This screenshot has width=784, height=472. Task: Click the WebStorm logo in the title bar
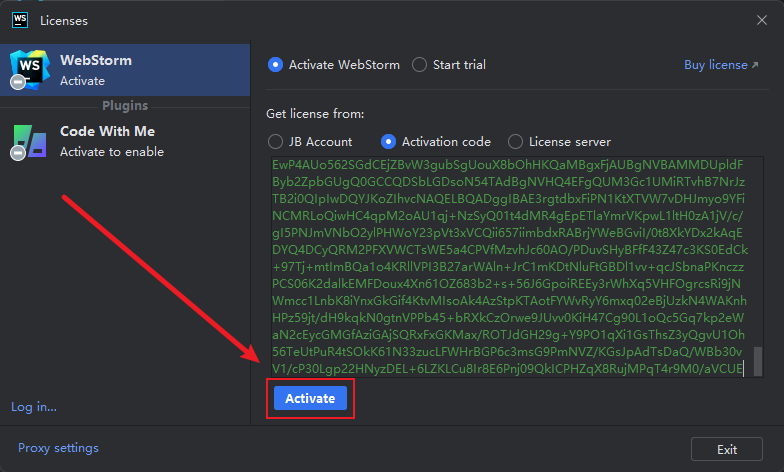20,20
